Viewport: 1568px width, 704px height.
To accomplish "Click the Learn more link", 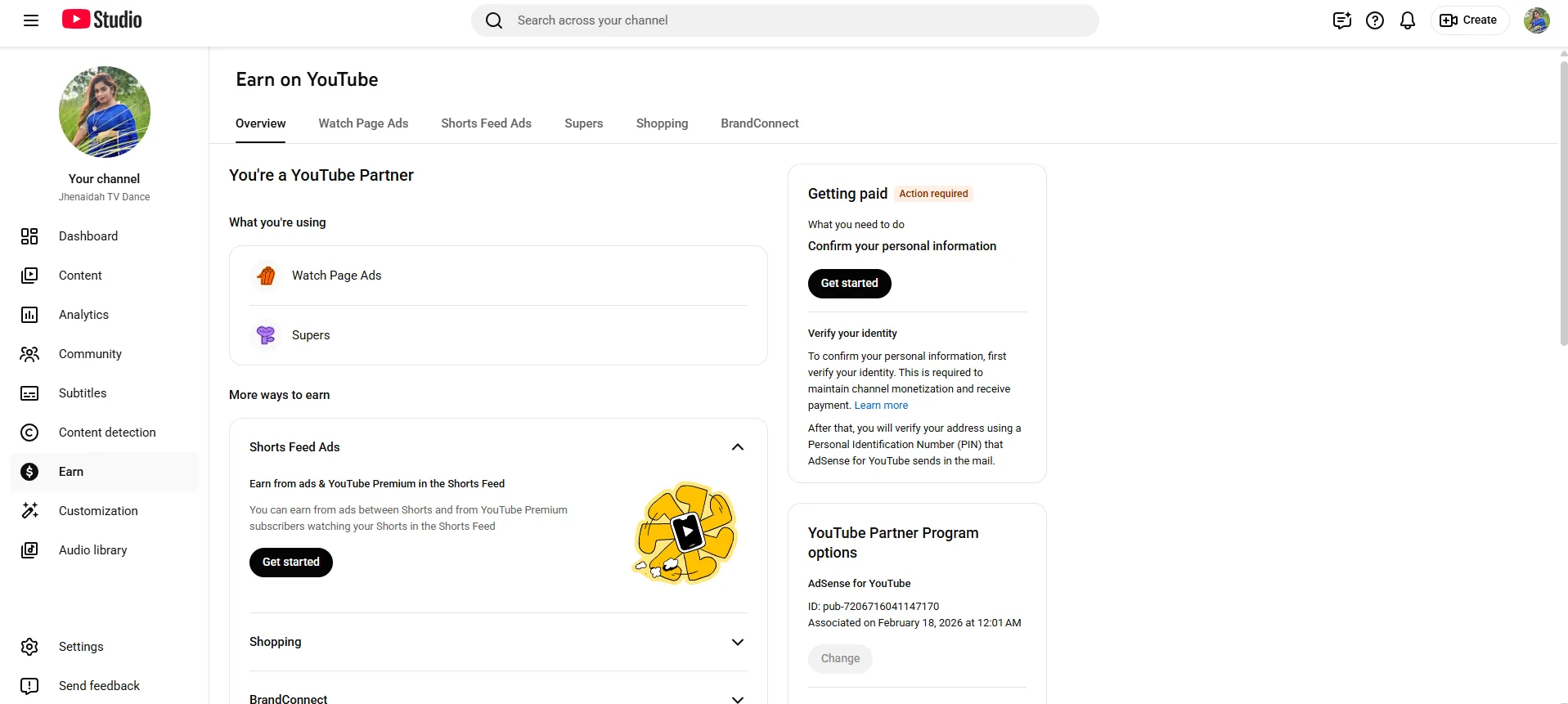I will (881, 406).
